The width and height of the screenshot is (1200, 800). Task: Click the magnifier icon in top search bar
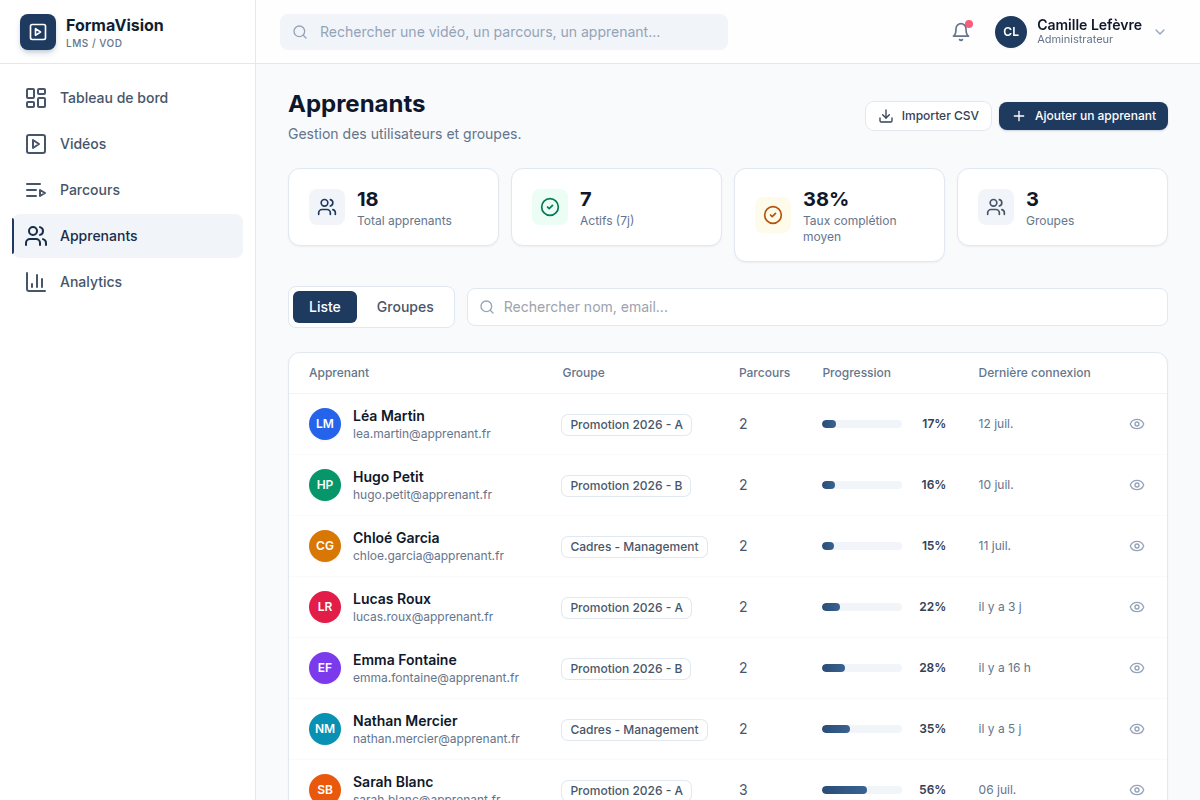click(300, 32)
